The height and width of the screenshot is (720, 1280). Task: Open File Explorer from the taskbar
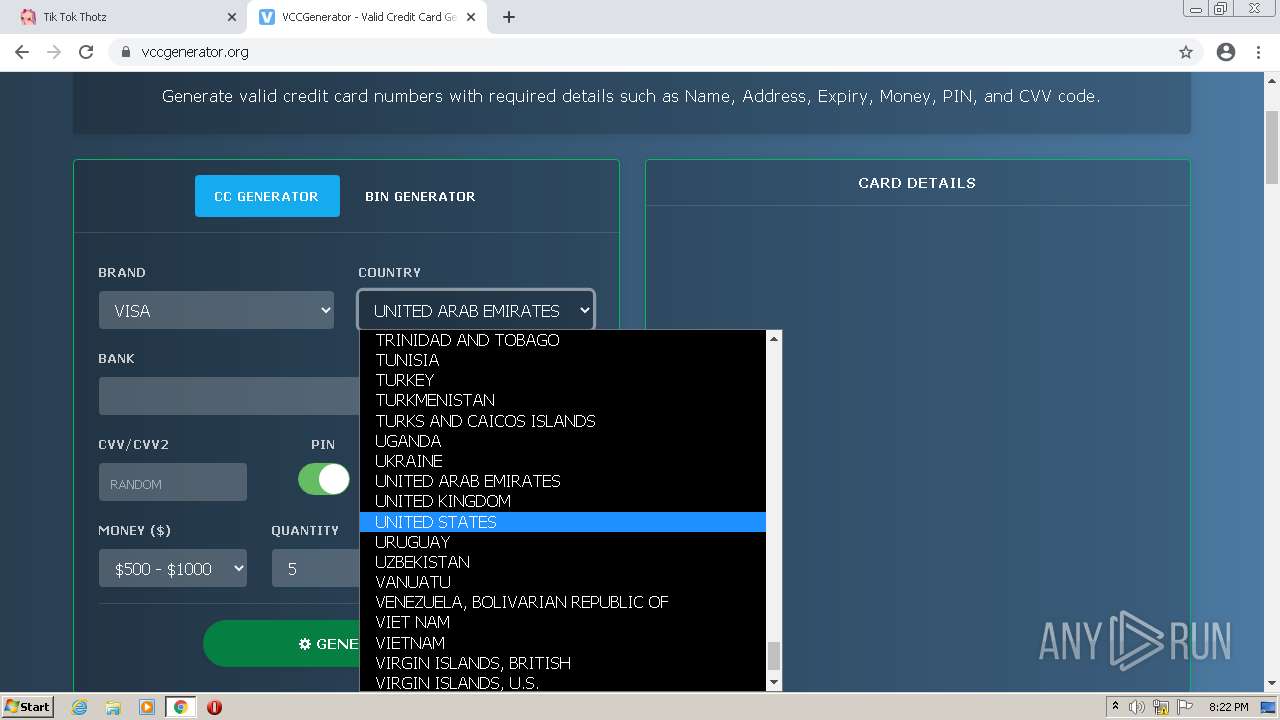point(113,707)
